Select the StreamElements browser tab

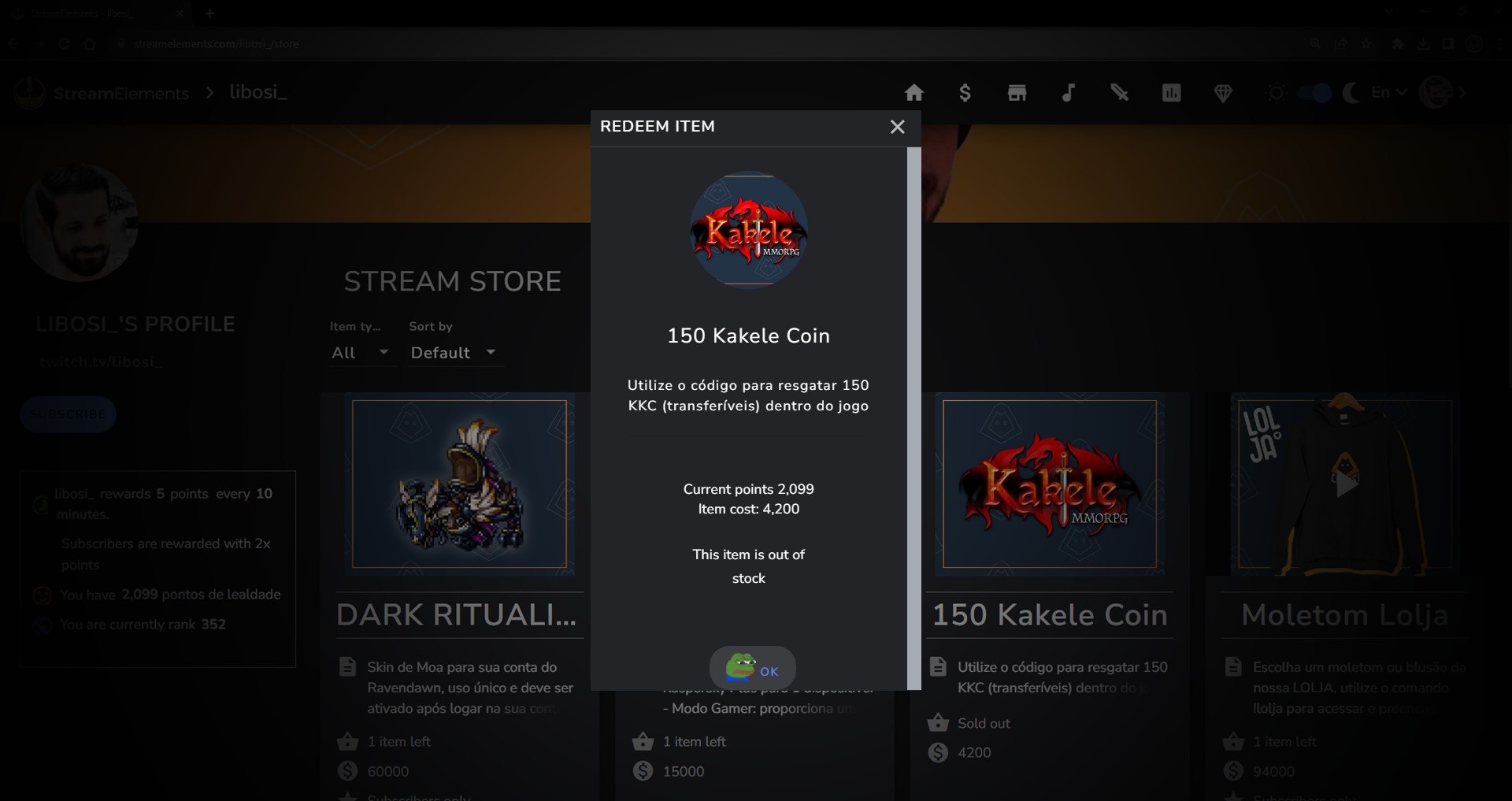click(x=97, y=13)
